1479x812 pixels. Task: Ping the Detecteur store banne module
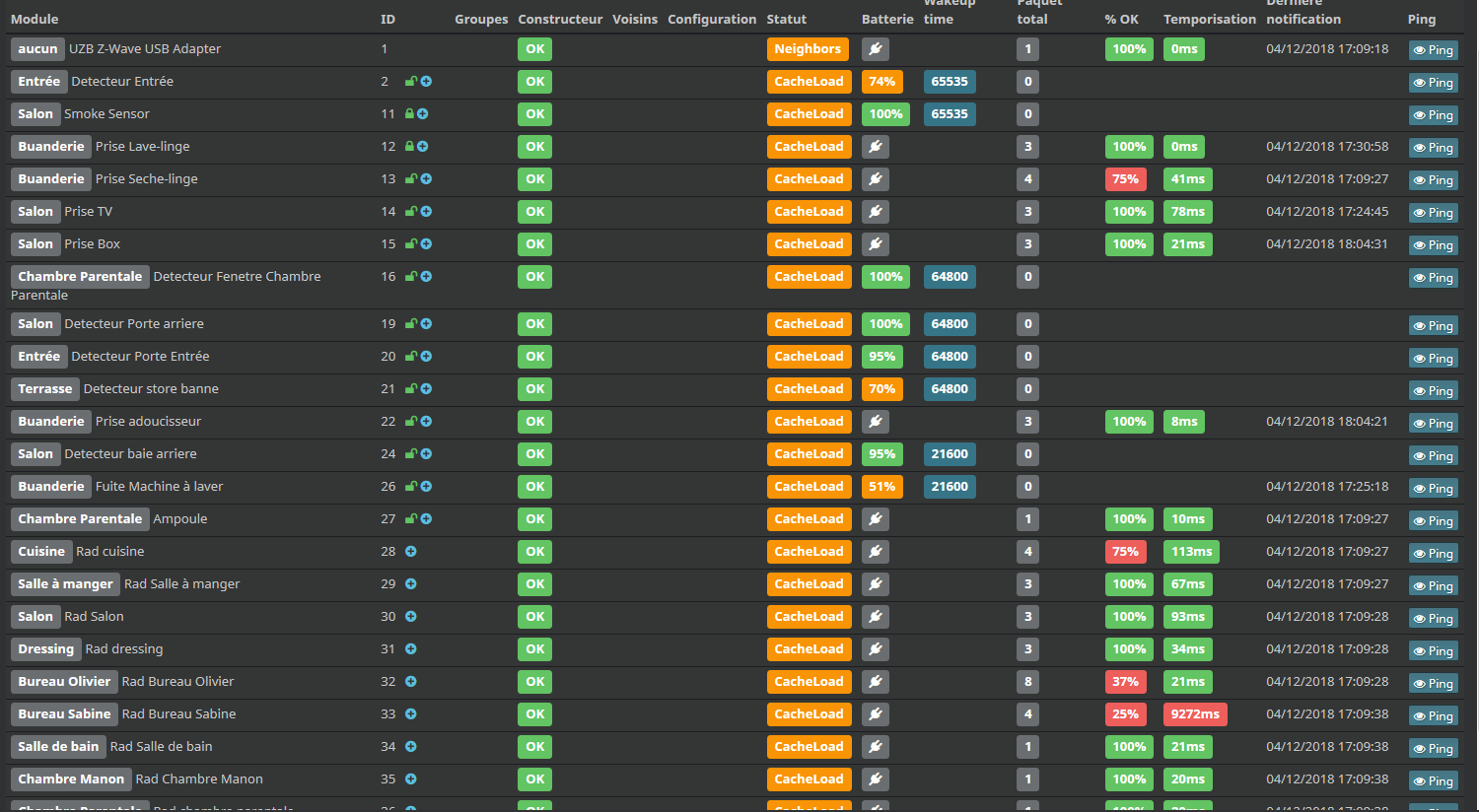pos(1433,391)
